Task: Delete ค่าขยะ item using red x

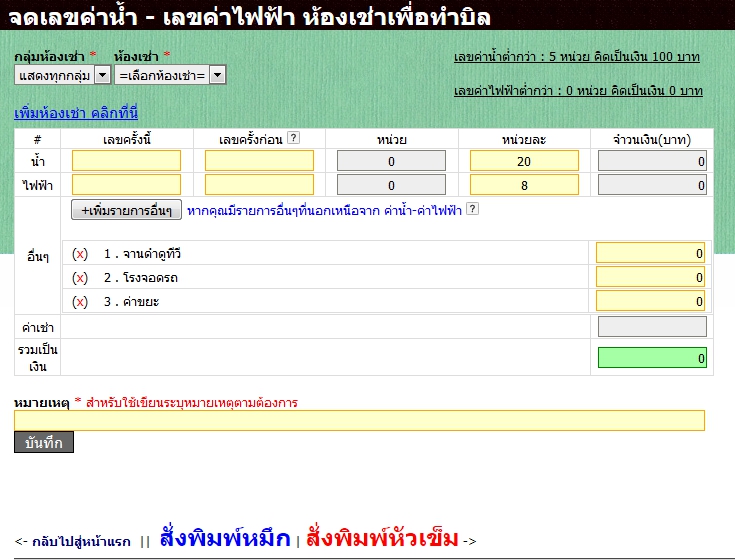Action: (x=80, y=301)
